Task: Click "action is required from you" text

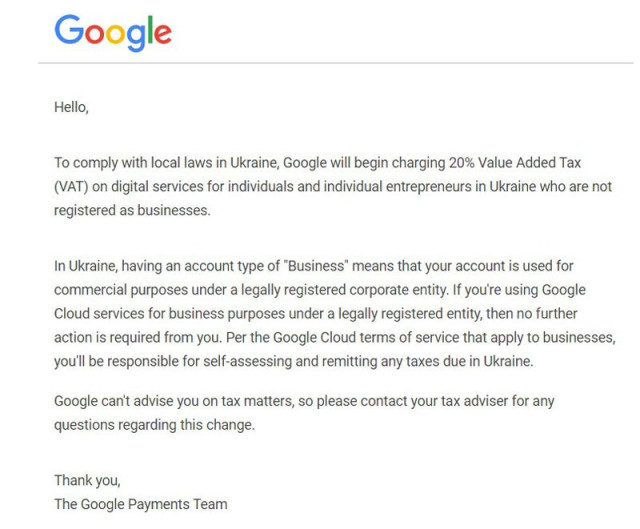Action: [x=138, y=337]
